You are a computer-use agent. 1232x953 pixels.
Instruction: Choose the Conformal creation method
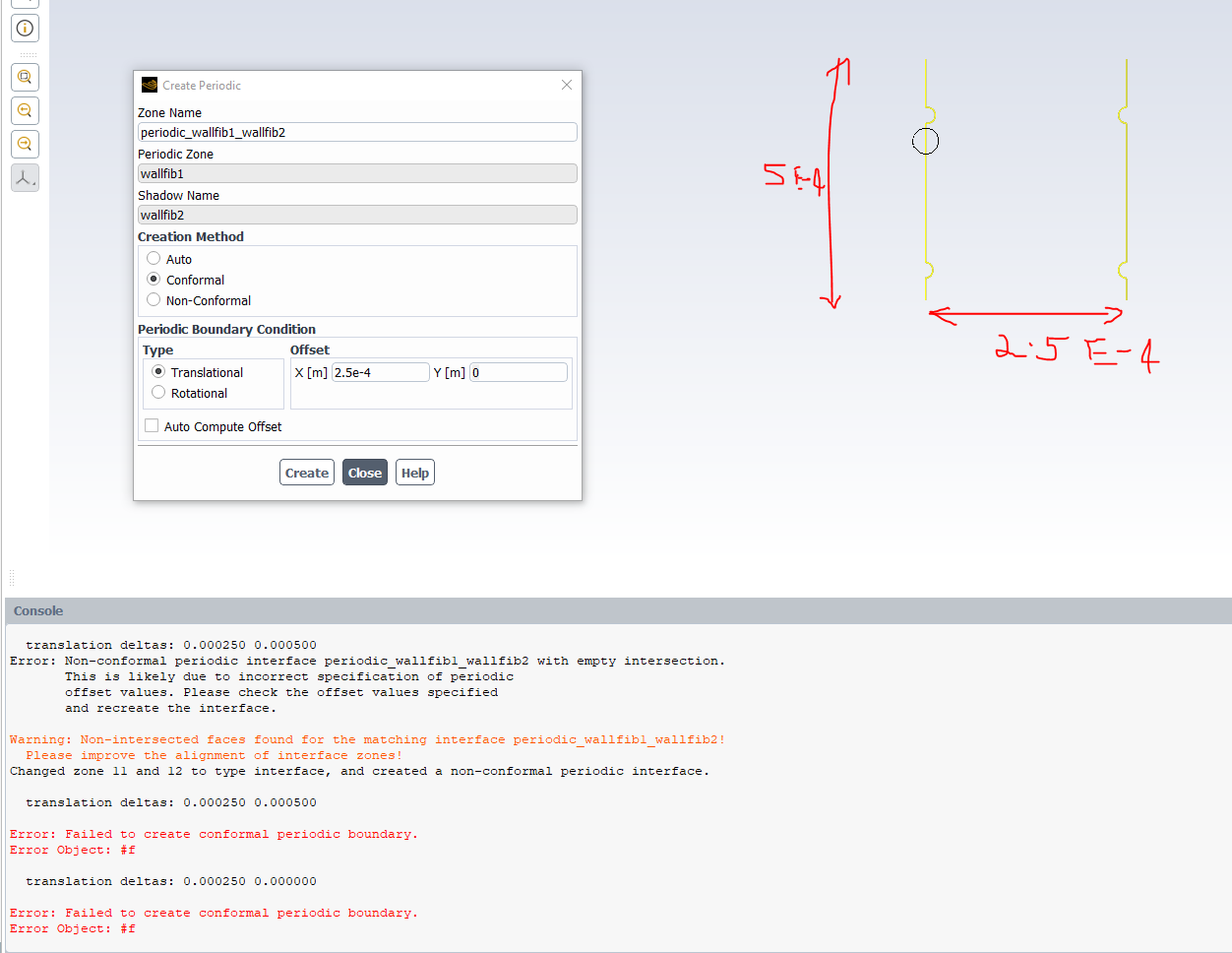click(x=154, y=280)
